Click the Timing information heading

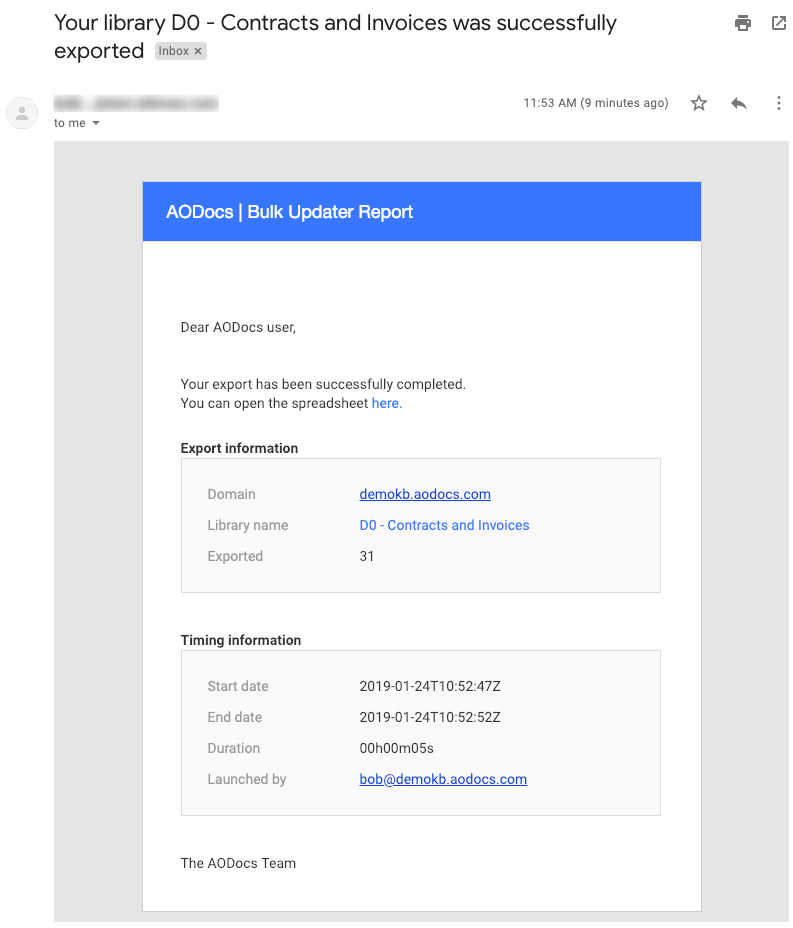pyautogui.click(x=241, y=640)
